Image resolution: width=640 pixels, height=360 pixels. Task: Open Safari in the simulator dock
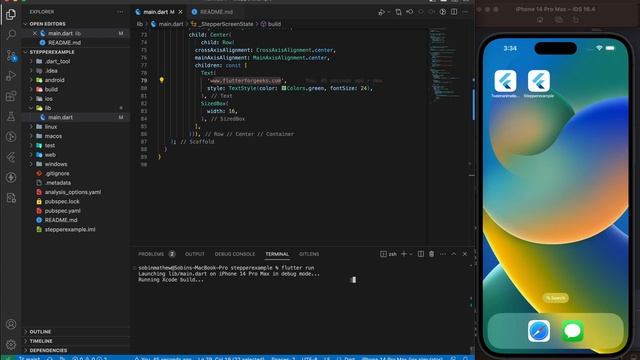click(539, 331)
